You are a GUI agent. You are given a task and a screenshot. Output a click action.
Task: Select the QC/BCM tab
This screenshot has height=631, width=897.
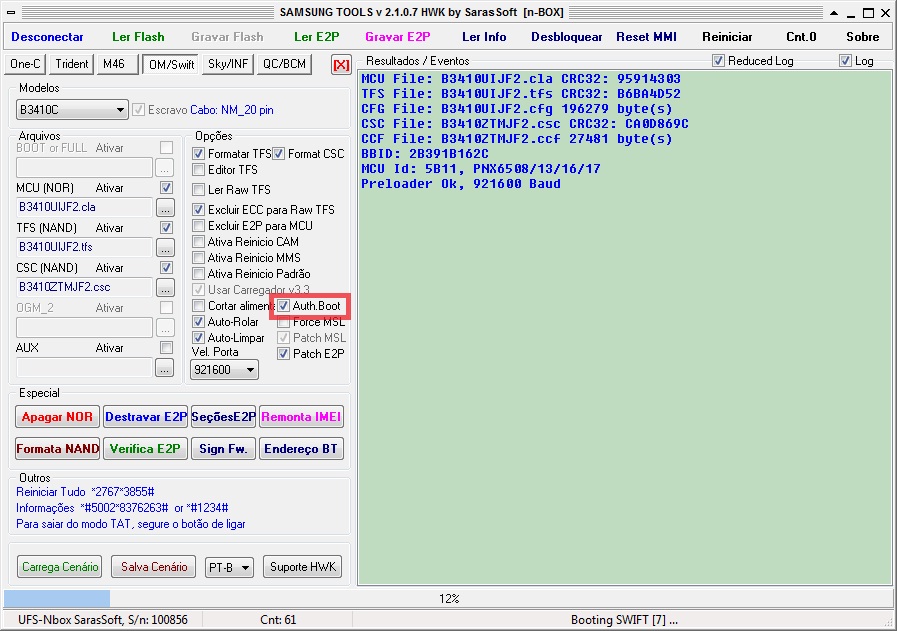pyautogui.click(x=284, y=64)
